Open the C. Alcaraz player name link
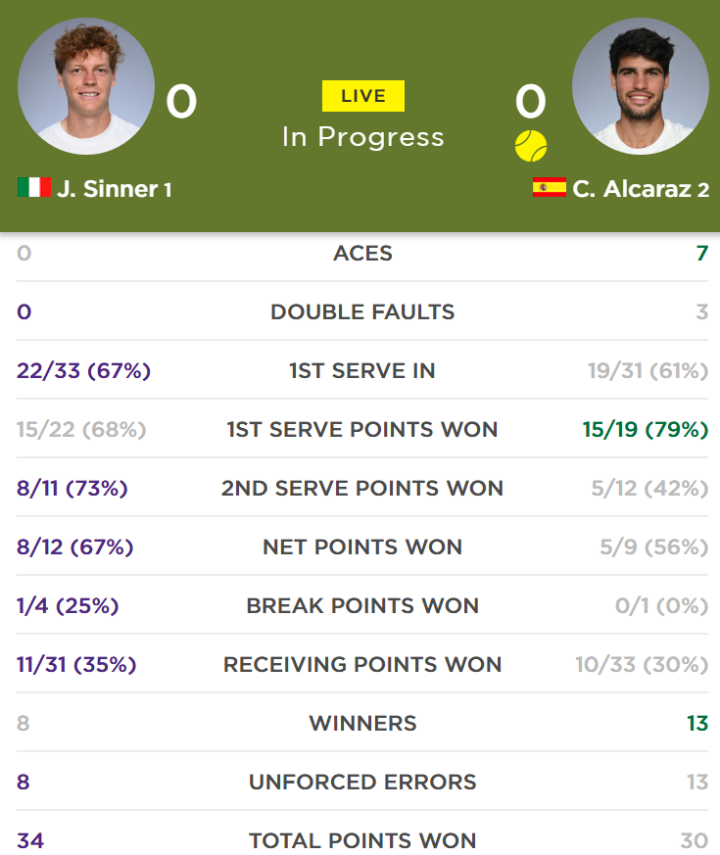The image size is (720, 855). pyautogui.click(x=632, y=189)
